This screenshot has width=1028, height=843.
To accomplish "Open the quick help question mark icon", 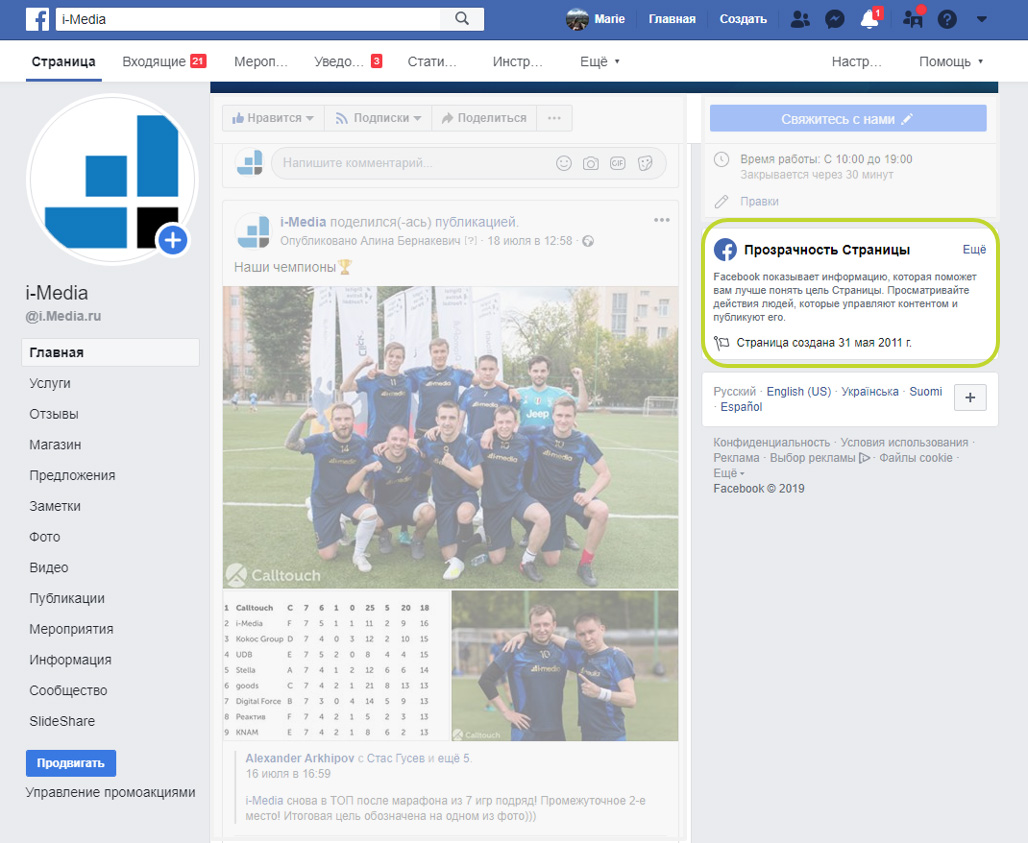I will point(947,19).
